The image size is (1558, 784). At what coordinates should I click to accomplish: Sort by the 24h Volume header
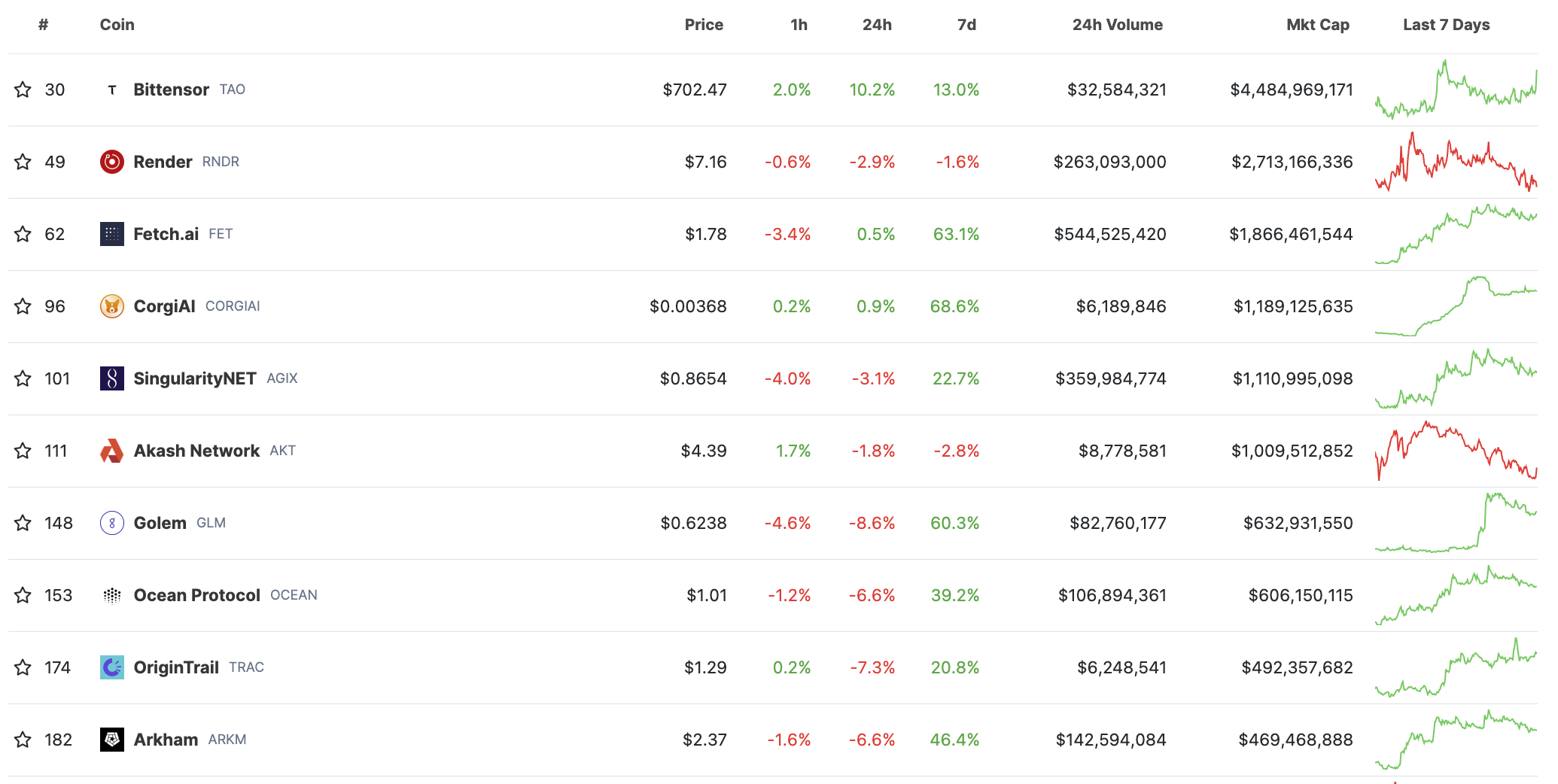(1118, 25)
